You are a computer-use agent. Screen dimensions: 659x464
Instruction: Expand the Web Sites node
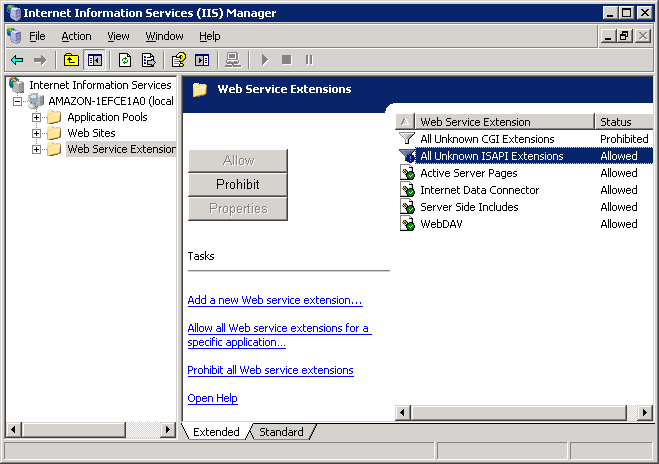37,133
